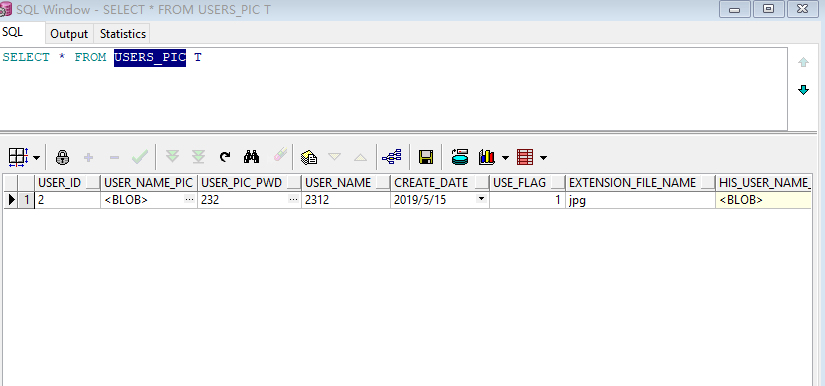Click the fetch next page icon

pos(173,157)
